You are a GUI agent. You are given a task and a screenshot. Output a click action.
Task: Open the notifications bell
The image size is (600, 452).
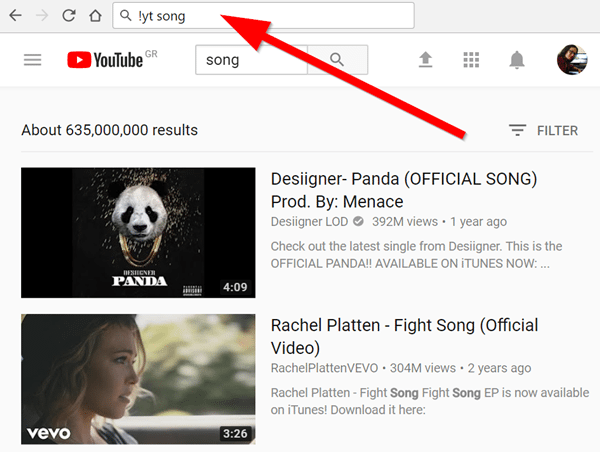(517, 60)
